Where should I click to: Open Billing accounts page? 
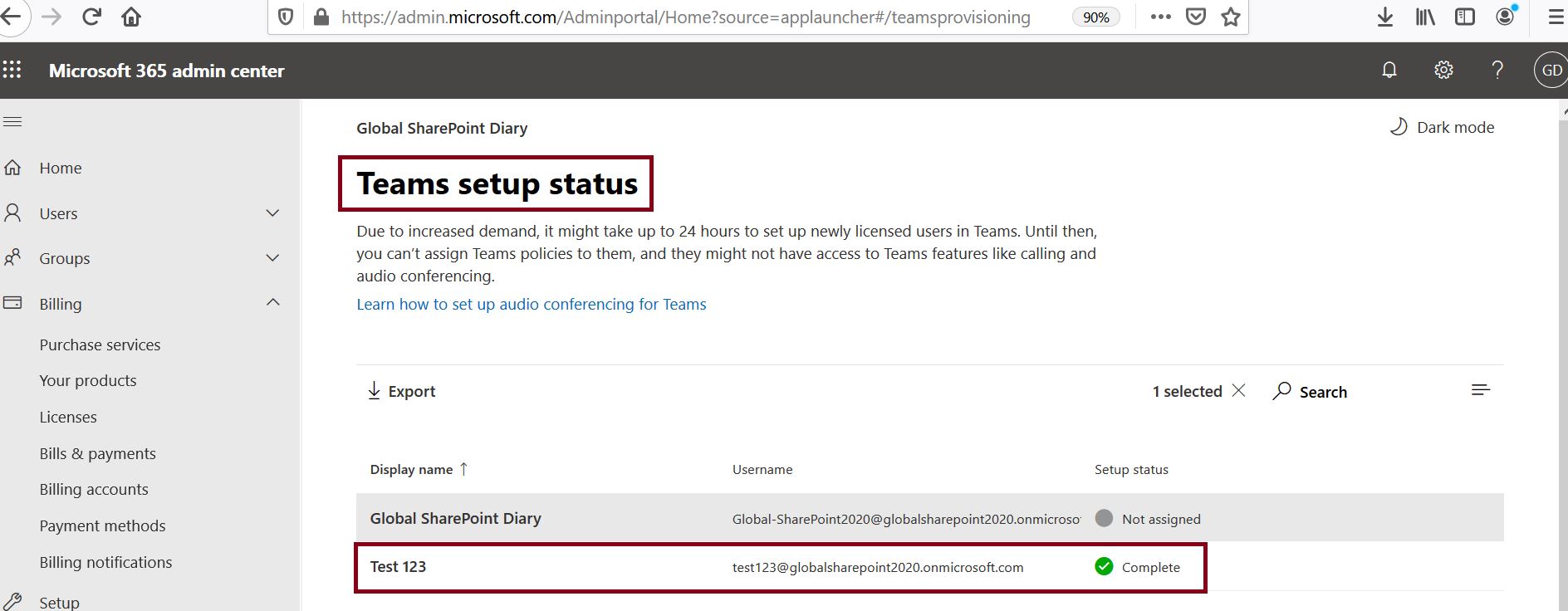tap(94, 489)
